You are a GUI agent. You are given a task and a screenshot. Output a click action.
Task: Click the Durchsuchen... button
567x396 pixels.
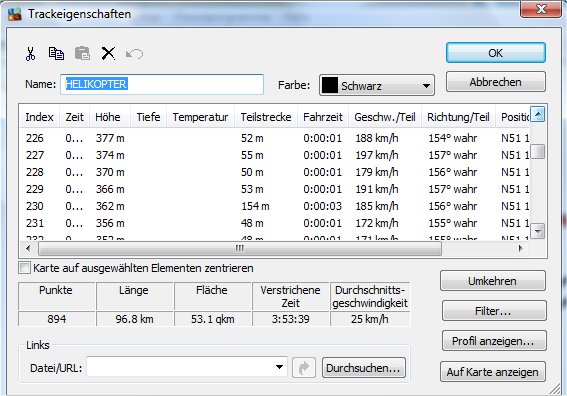coord(363,368)
